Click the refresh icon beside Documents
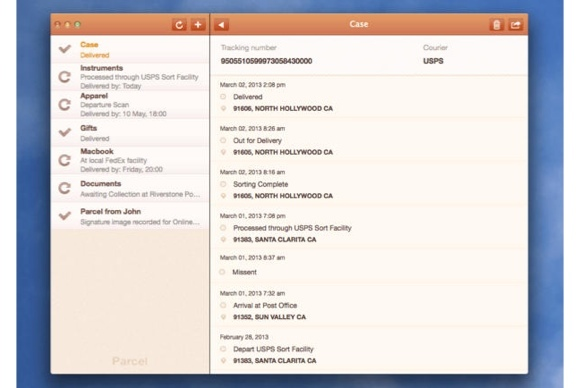This screenshot has width=580, height=388. click(65, 188)
